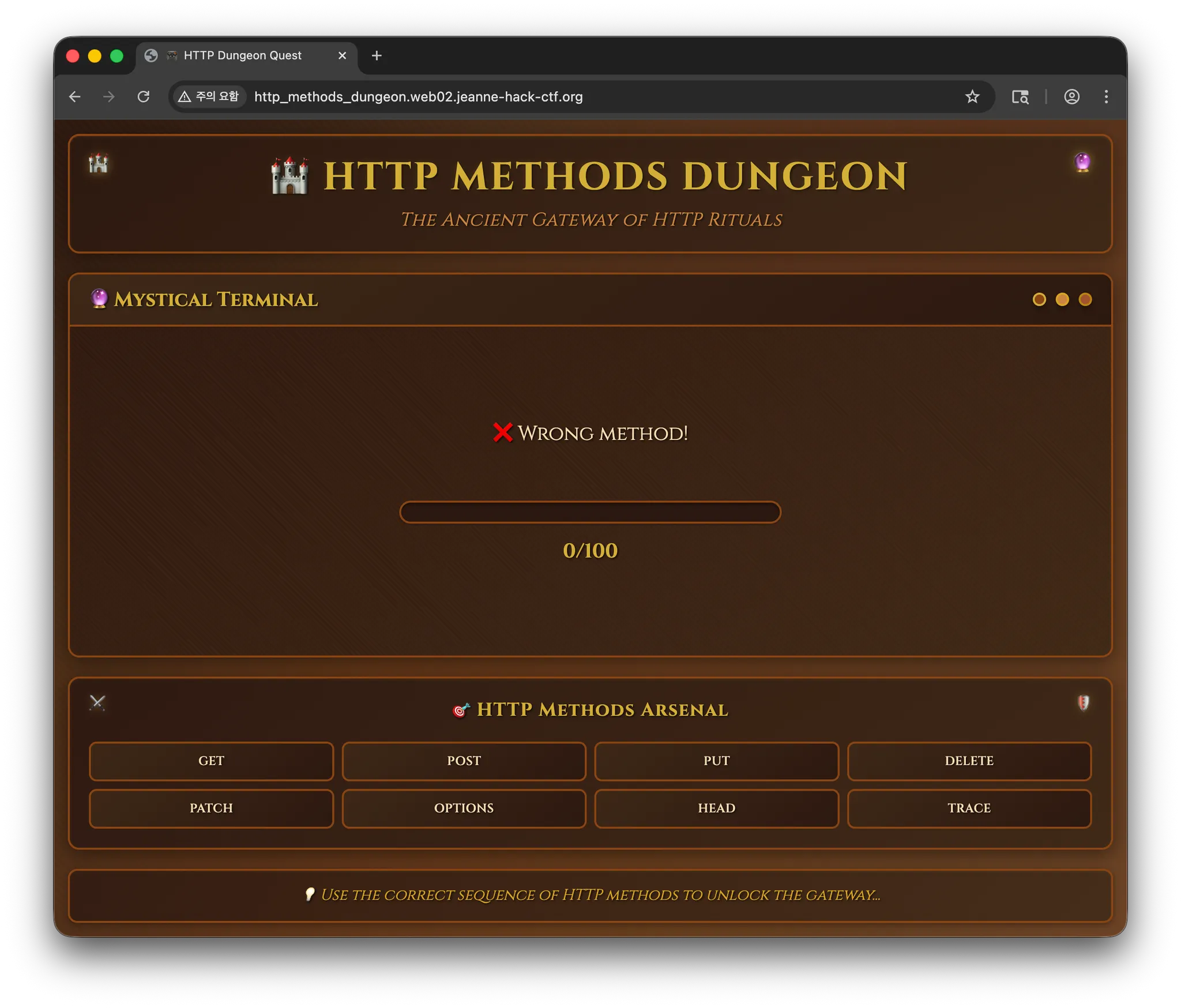Click the 0/100 progress bar
The image size is (1181, 1008).
(x=590, y=512)
